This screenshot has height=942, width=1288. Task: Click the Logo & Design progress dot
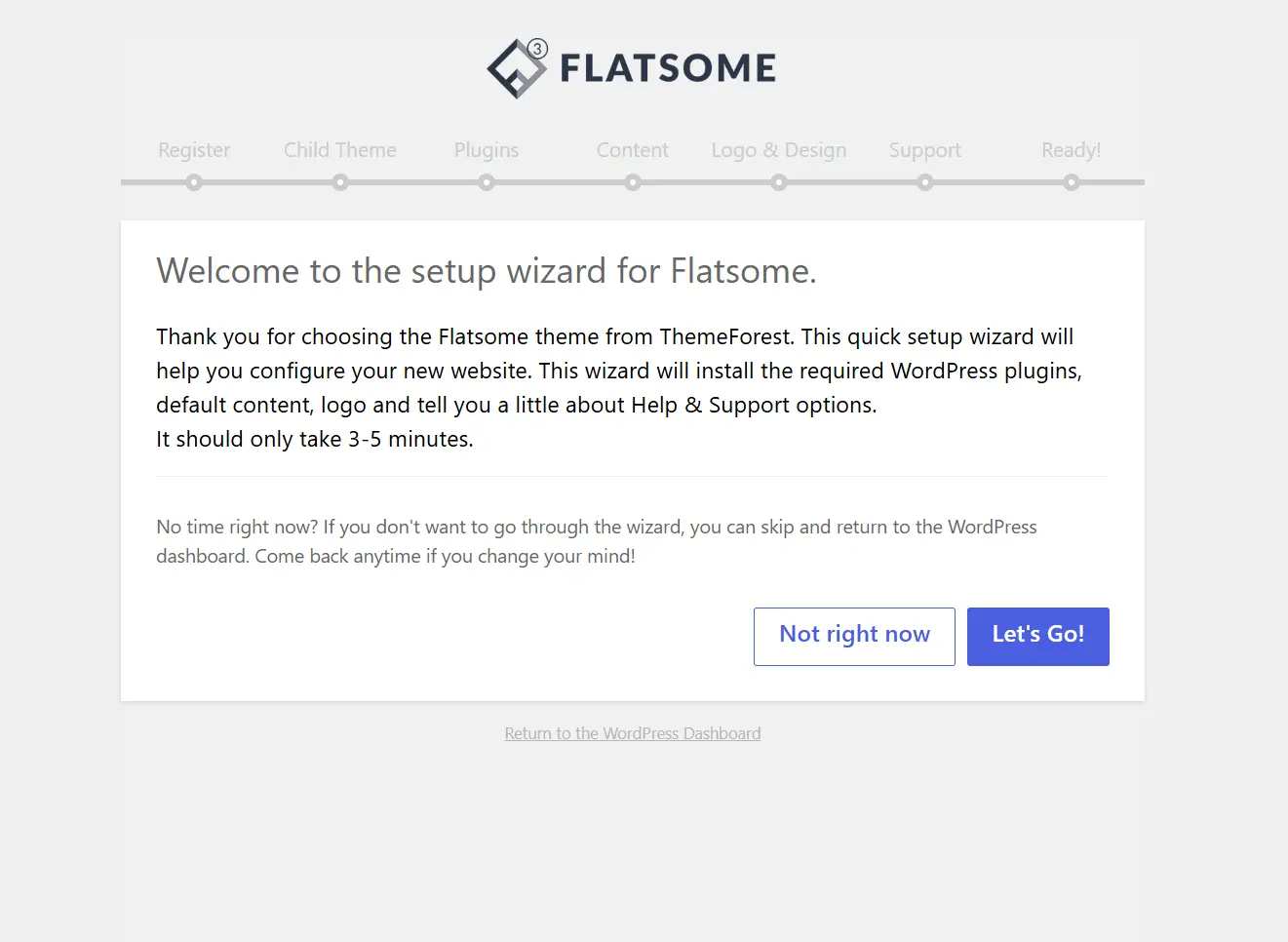point(779,182)
